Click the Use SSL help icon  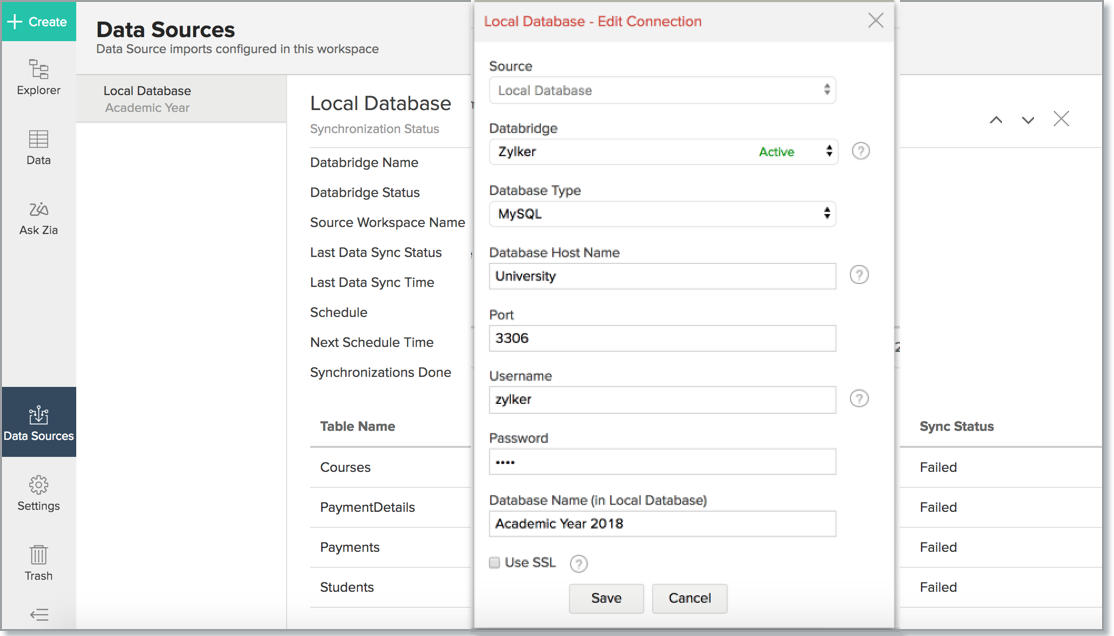point(578,563)
